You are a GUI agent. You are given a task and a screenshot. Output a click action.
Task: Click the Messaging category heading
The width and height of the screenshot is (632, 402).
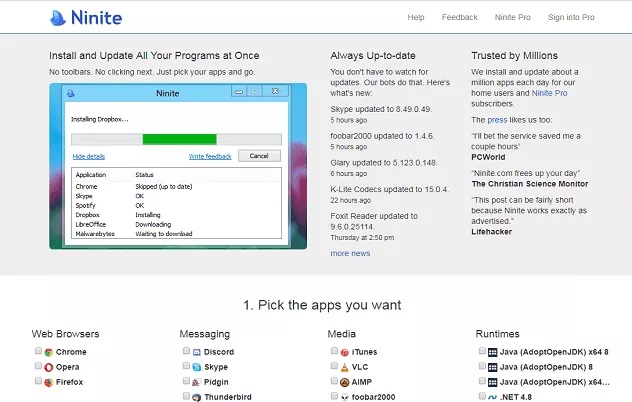(x=204, y=334)
